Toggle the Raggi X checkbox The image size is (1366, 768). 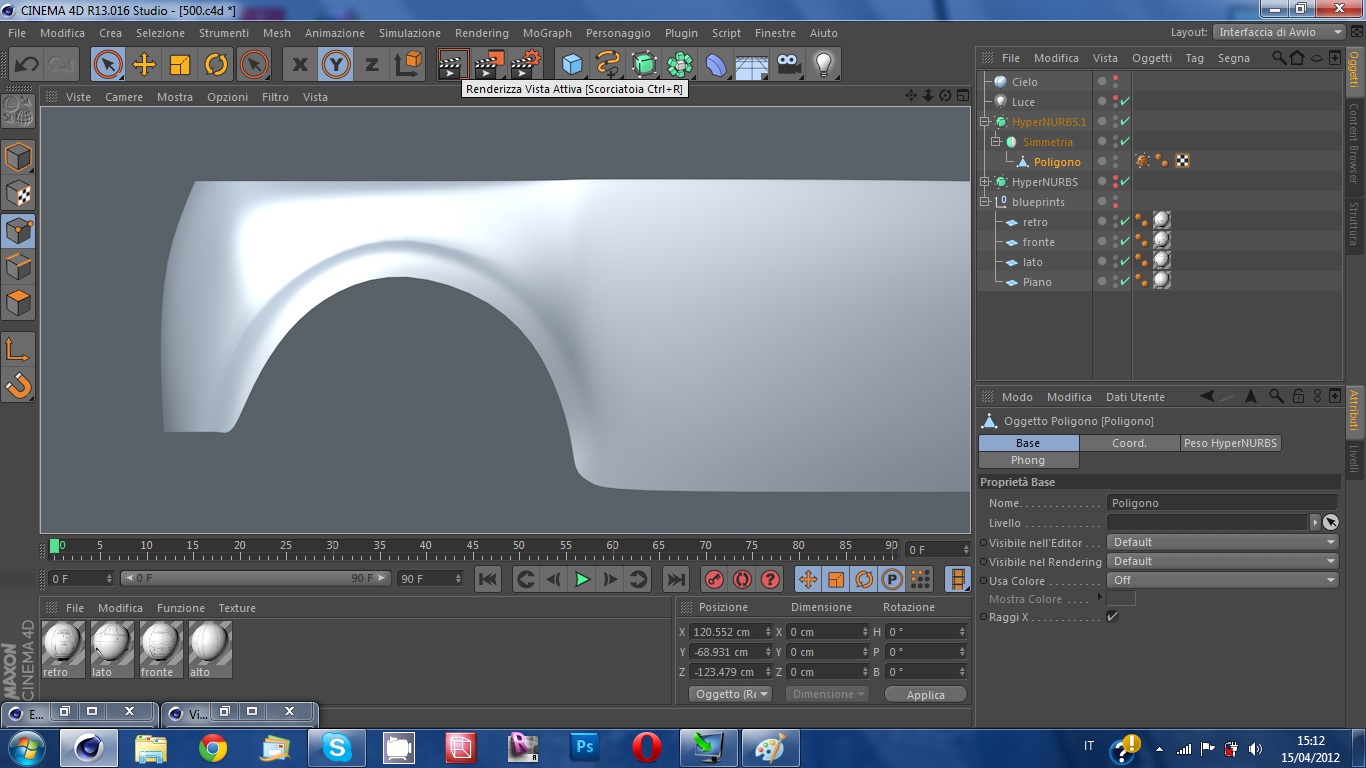tap(1112, 617)
